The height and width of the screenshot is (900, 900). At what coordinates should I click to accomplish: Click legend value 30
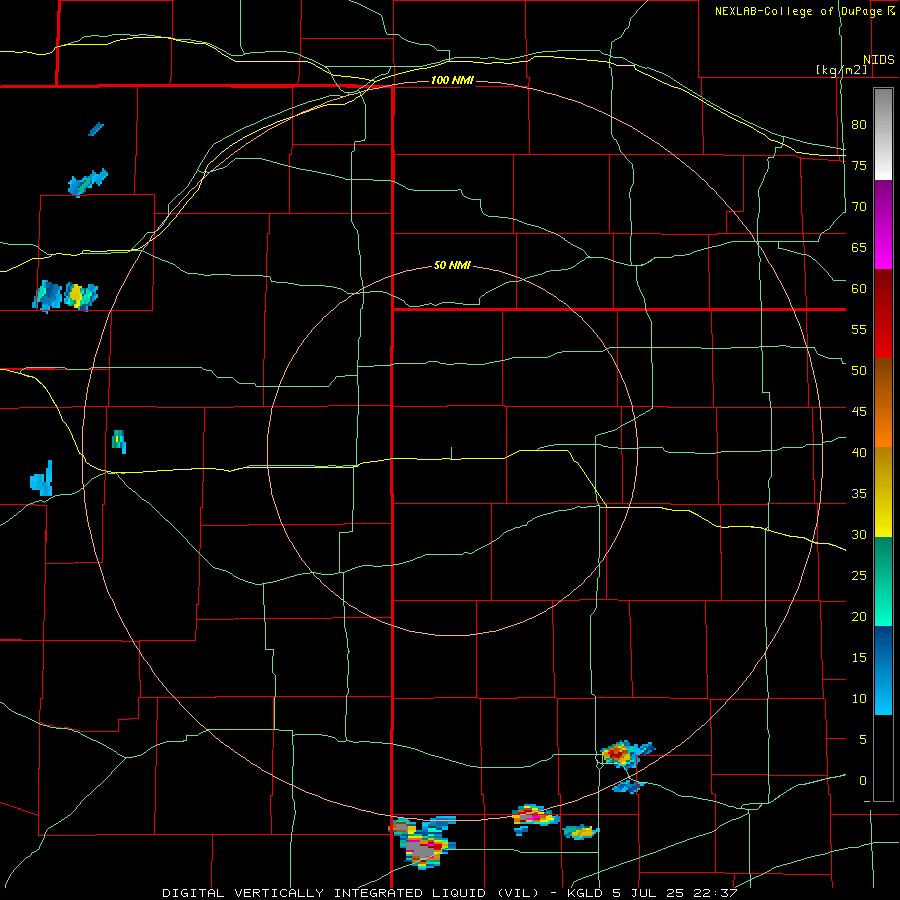point(859,535)
